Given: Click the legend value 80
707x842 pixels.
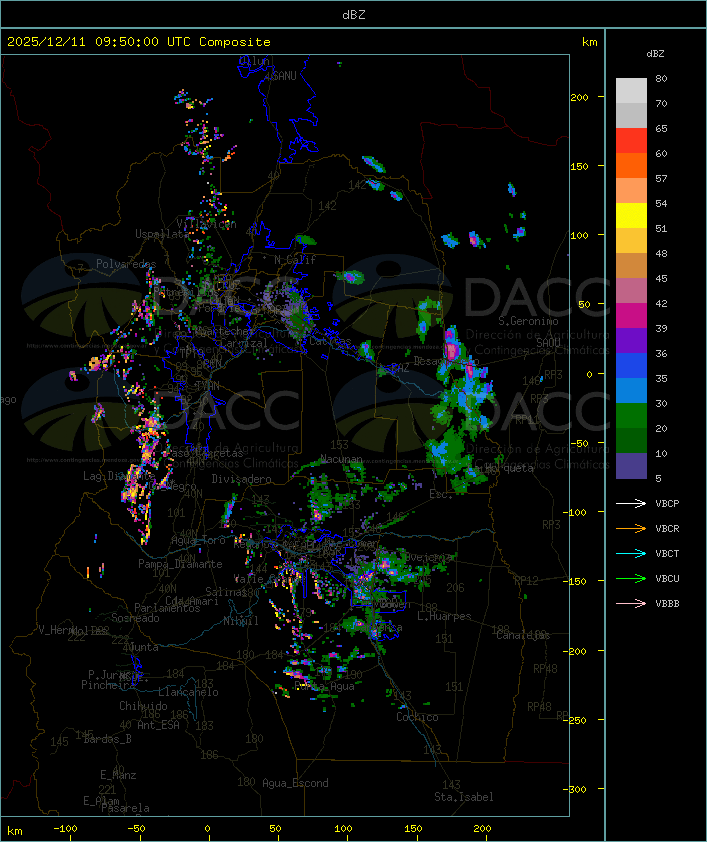Looking at the screenshot, I should [x=661, y=78].
